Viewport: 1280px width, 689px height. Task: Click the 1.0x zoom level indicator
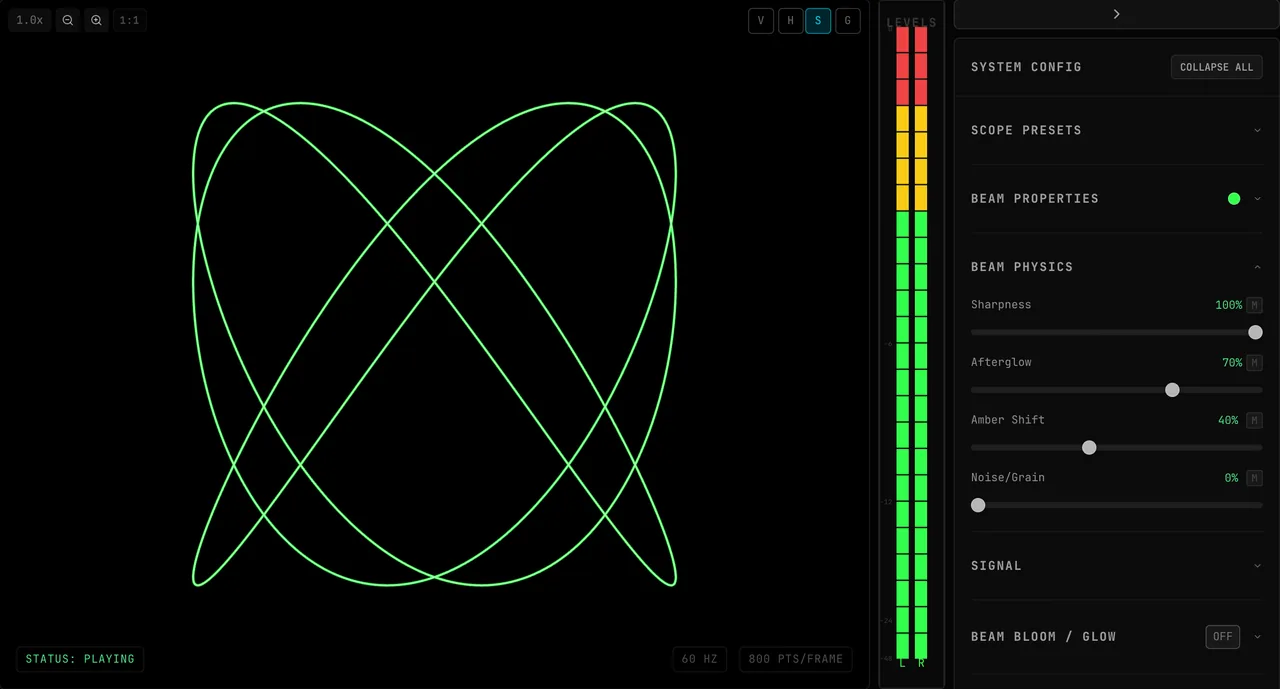tap(30, 20)
